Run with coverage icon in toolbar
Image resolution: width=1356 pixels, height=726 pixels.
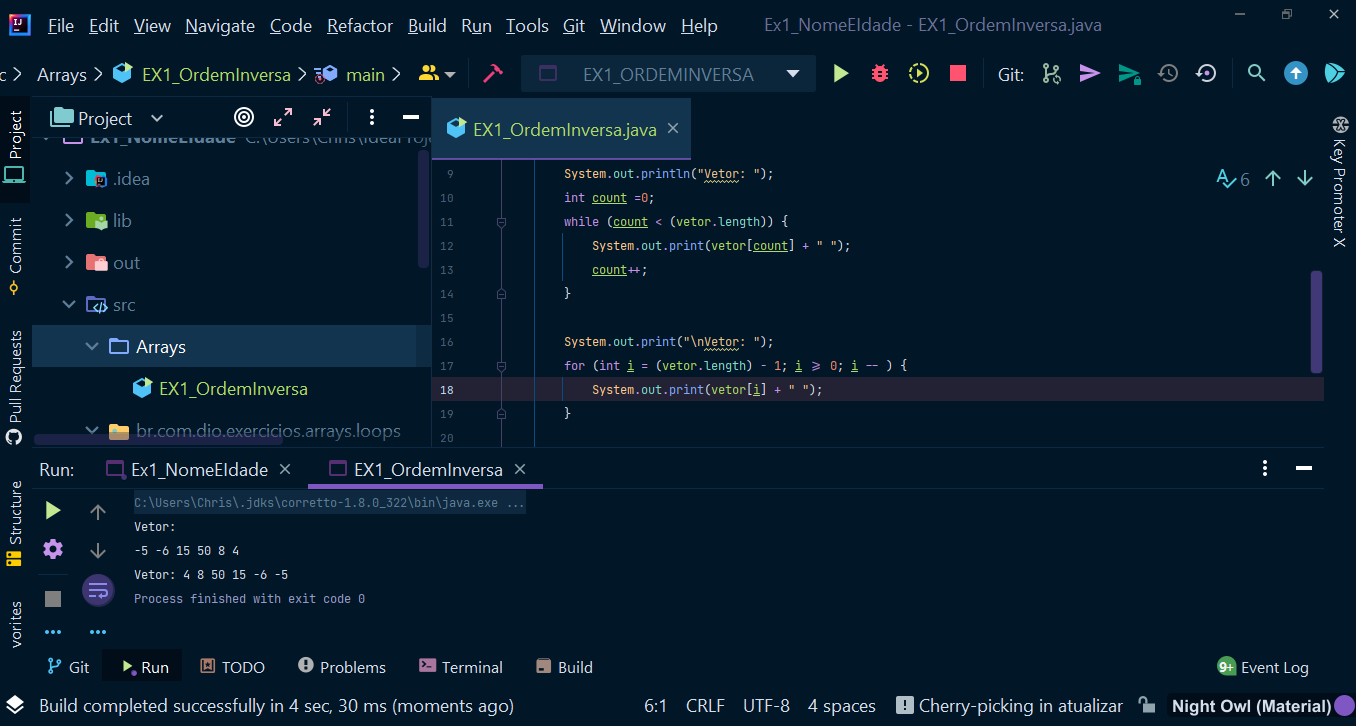click(x=919, y=73)
